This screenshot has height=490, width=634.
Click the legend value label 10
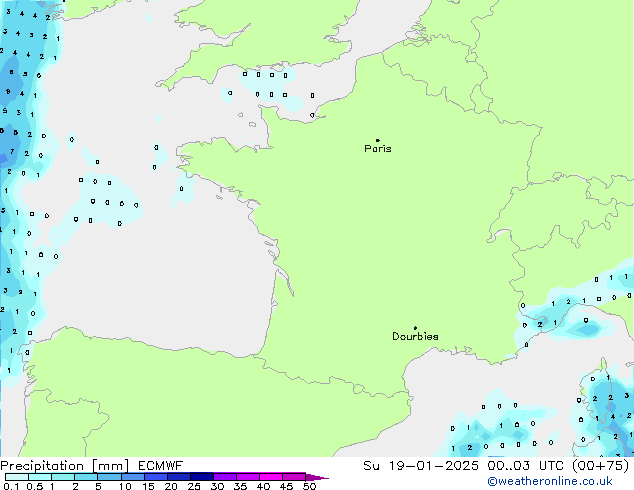click(x=124, y=486)
